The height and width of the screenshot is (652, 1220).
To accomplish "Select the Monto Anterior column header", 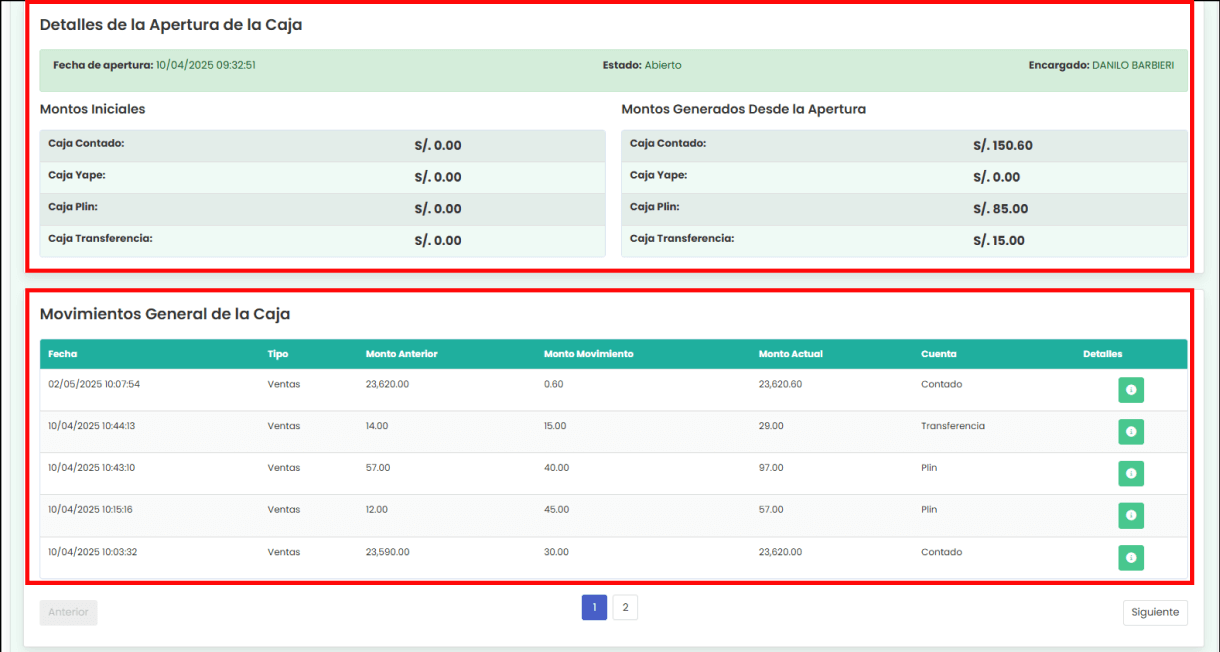I will (x=401, y=354).
